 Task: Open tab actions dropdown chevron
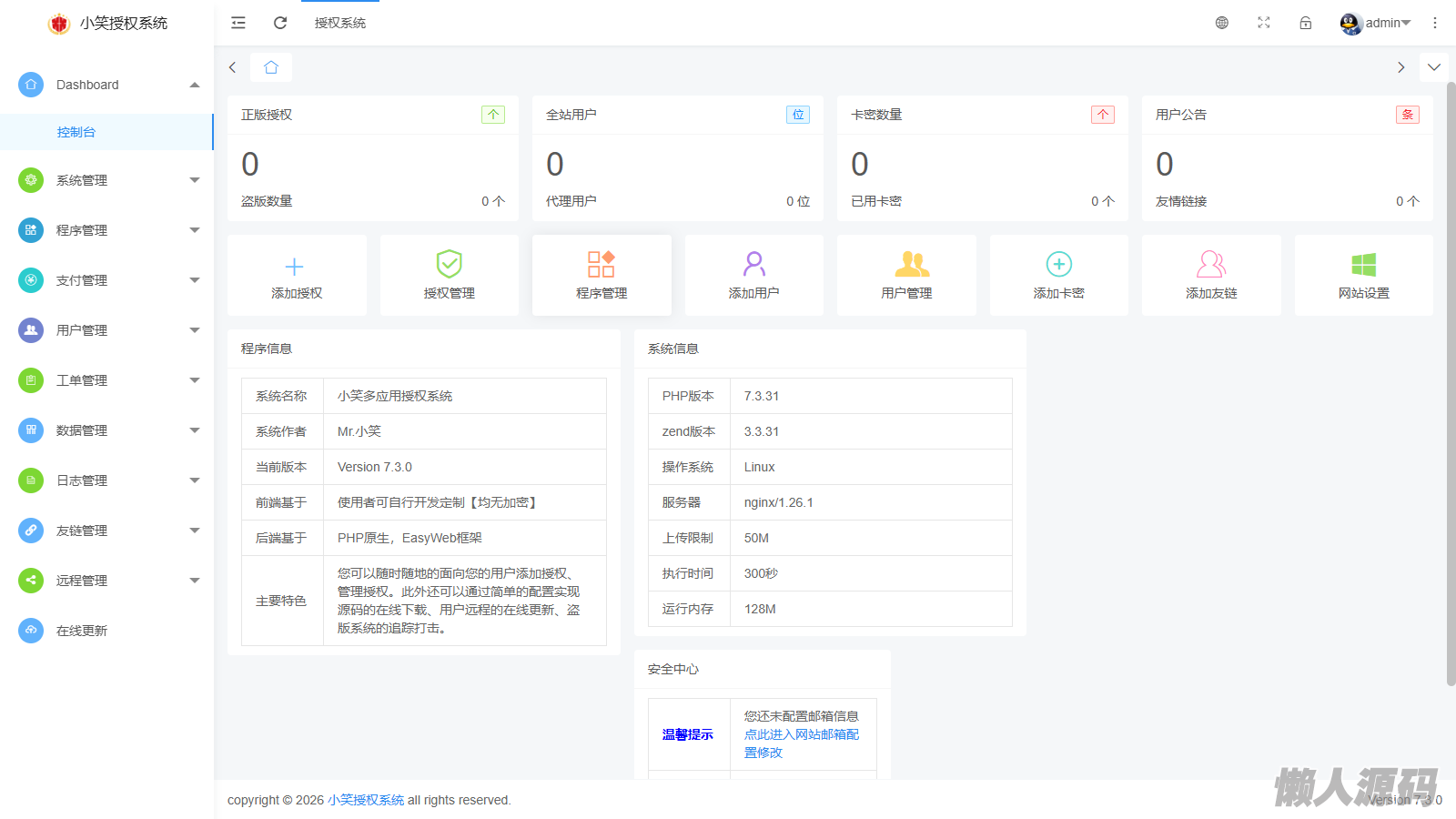point(1434,67)
